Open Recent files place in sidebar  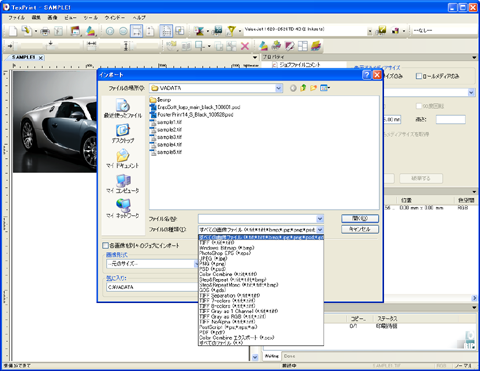click(x=123, y=109)
